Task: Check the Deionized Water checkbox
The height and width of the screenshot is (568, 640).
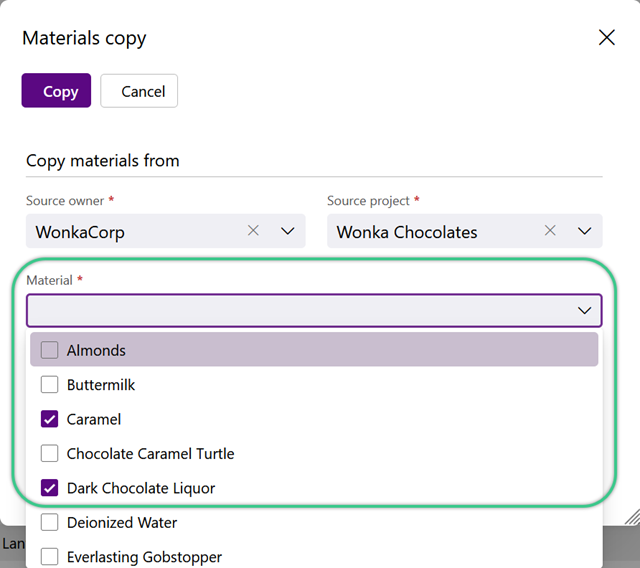Action: 49,522
